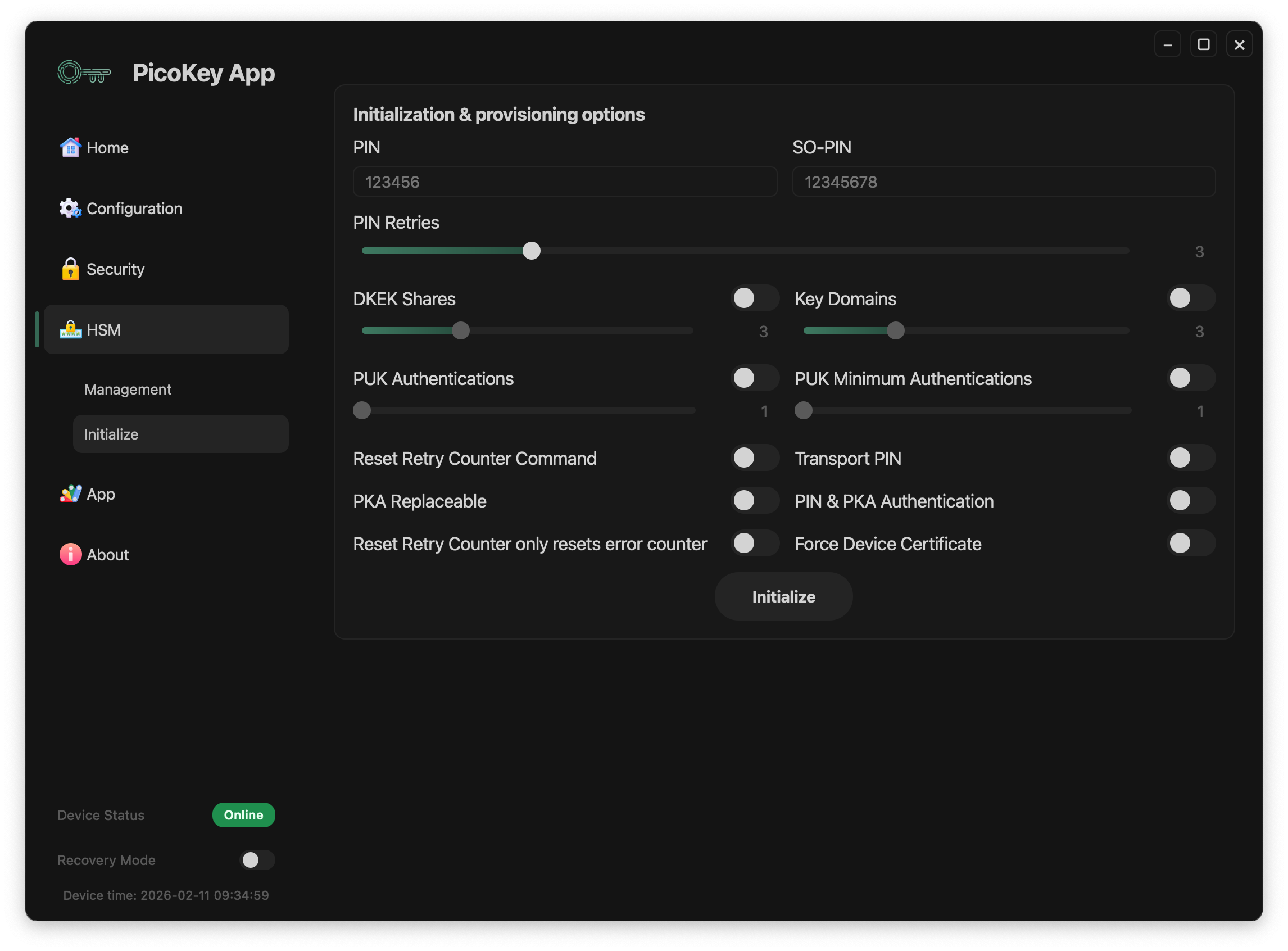Image resolution: width=1288 pixels, height=951 pixels.
Task: Click the Online device status badge
Action: 243,815
